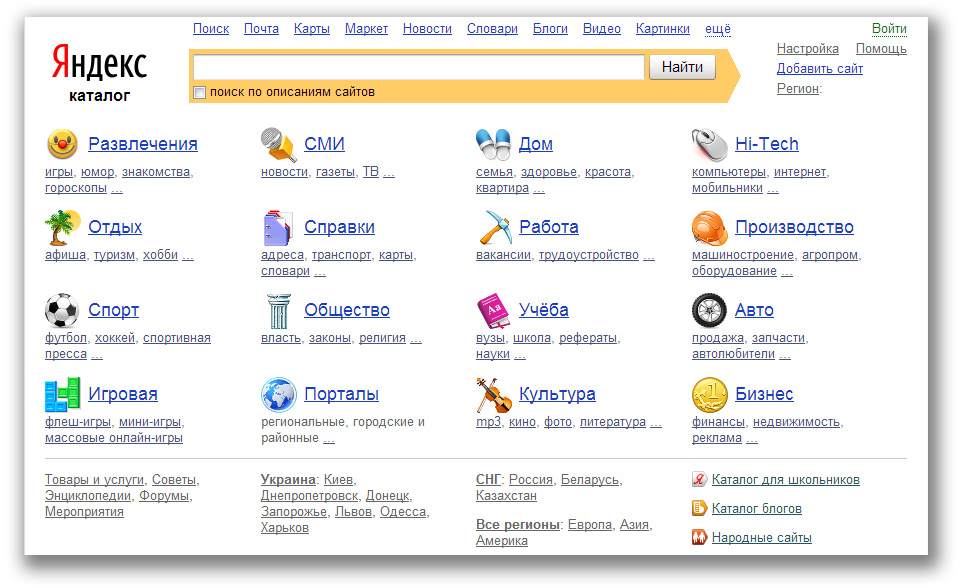Click the Найти search button
This screenshot has width=968, height=588.
pyautogui.click(x=682, y=67)
